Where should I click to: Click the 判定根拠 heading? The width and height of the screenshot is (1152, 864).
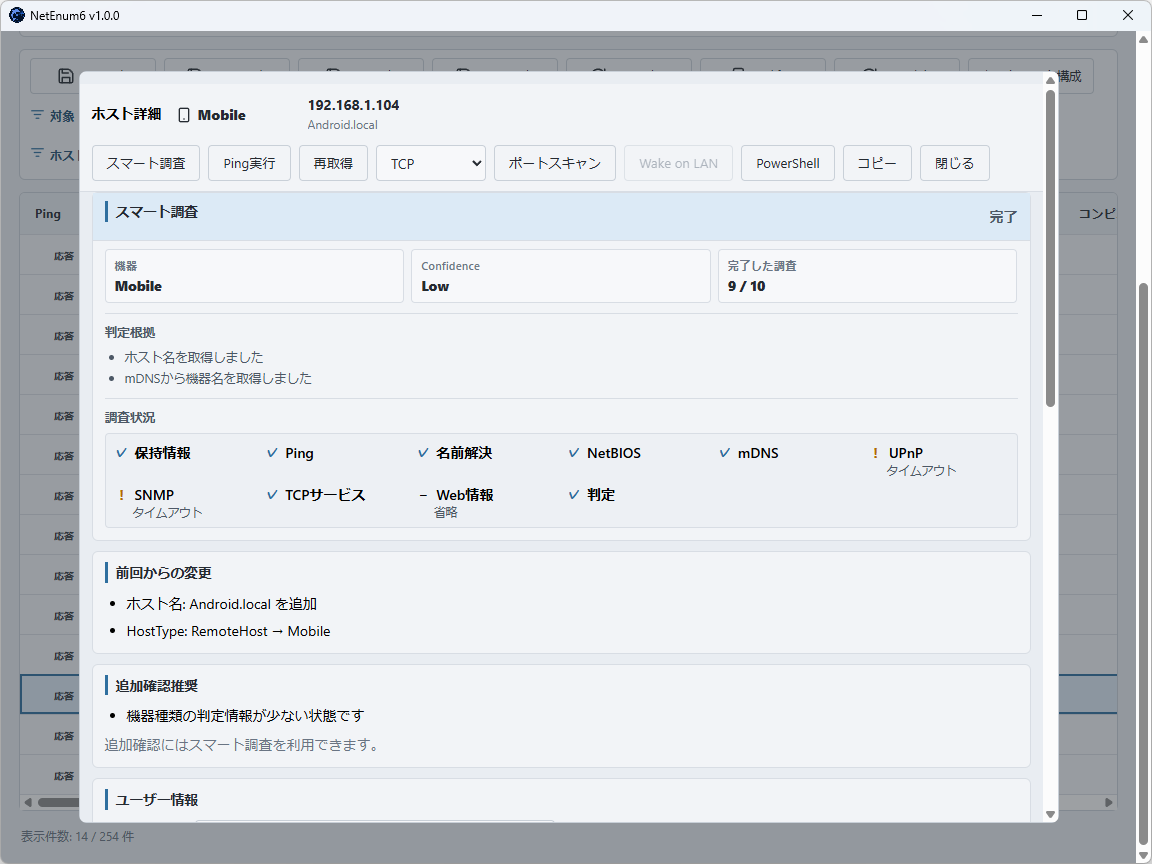[x=130, y=333]
